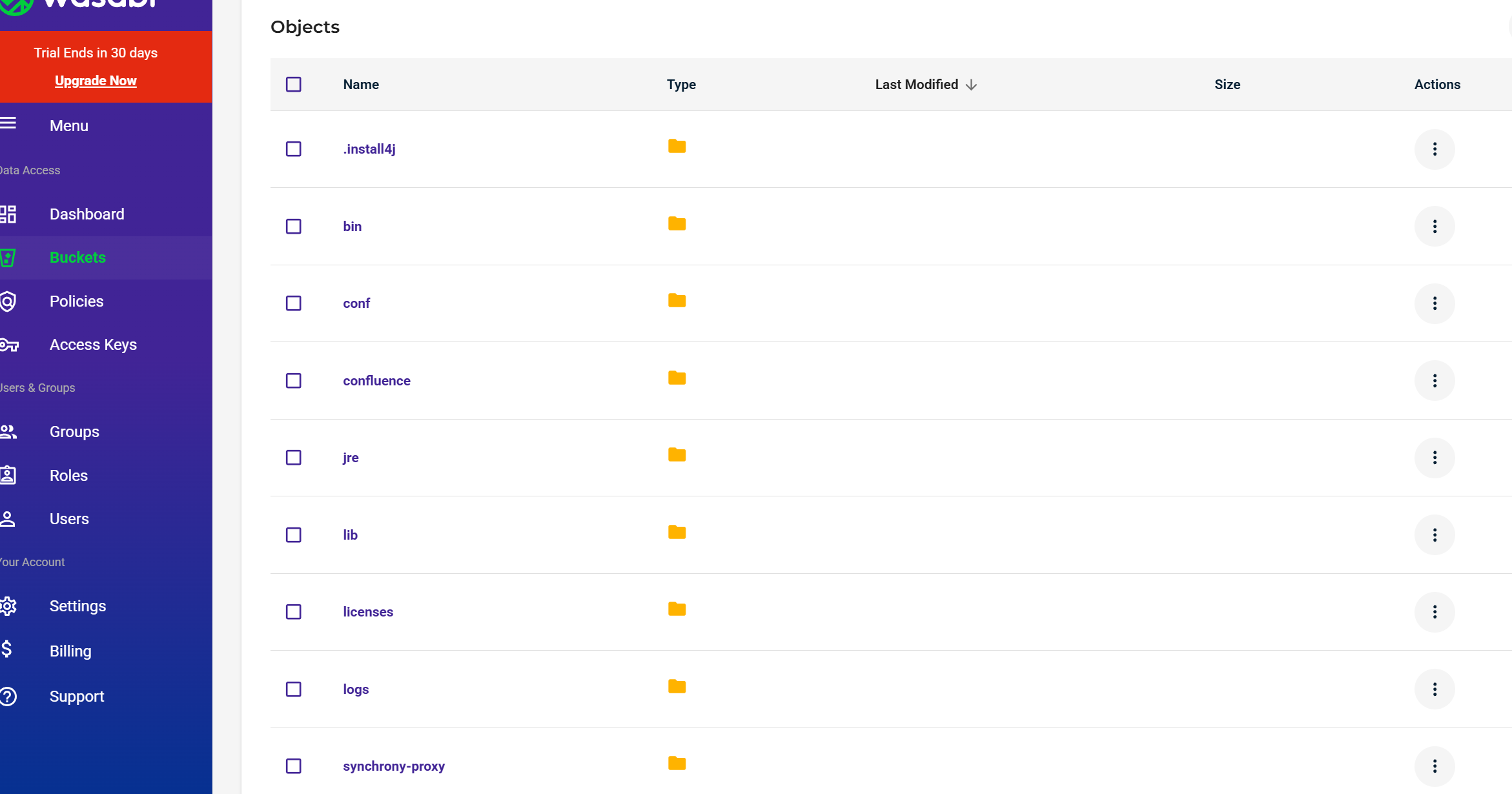Click the Settings gear icon

click(x=8, y=606)
